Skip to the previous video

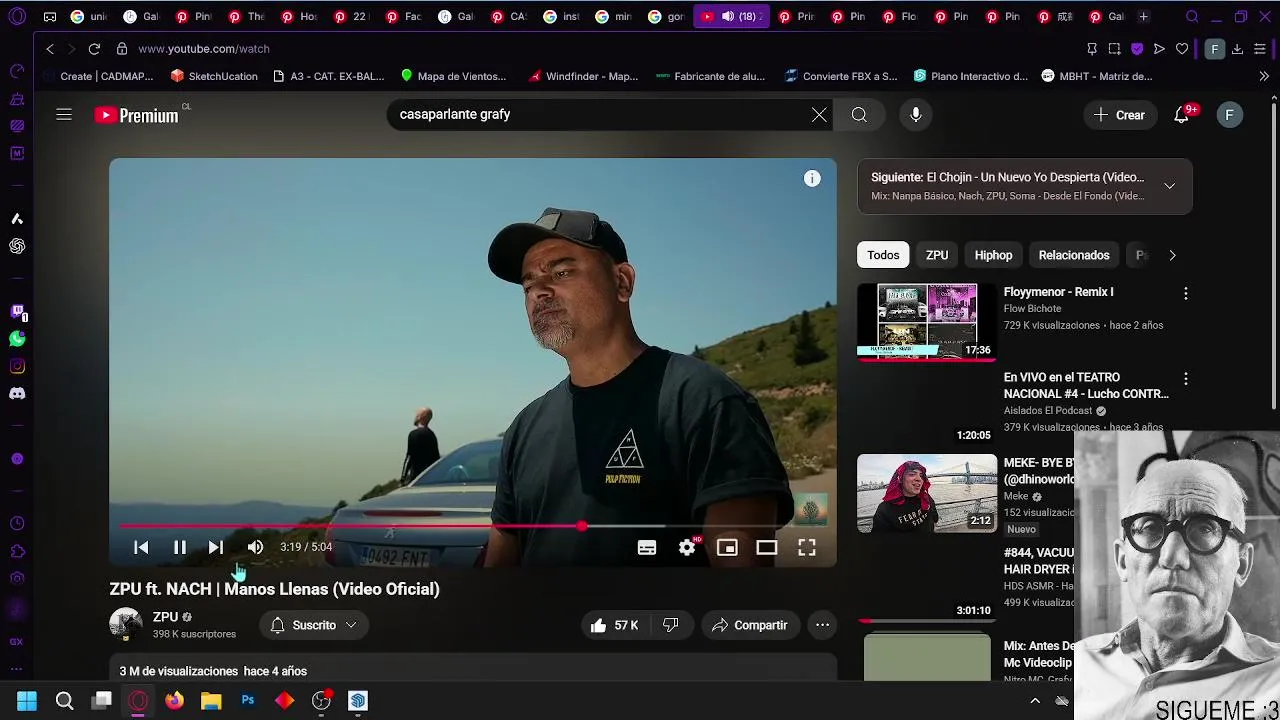(x=141, y=547)
